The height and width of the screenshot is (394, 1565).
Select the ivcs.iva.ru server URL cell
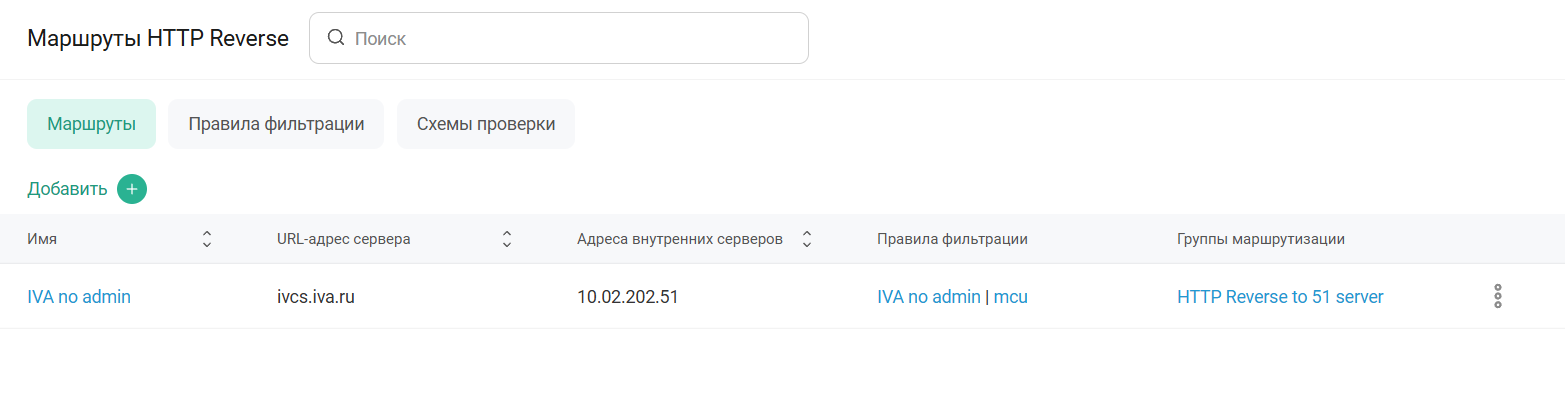(317, 297)
